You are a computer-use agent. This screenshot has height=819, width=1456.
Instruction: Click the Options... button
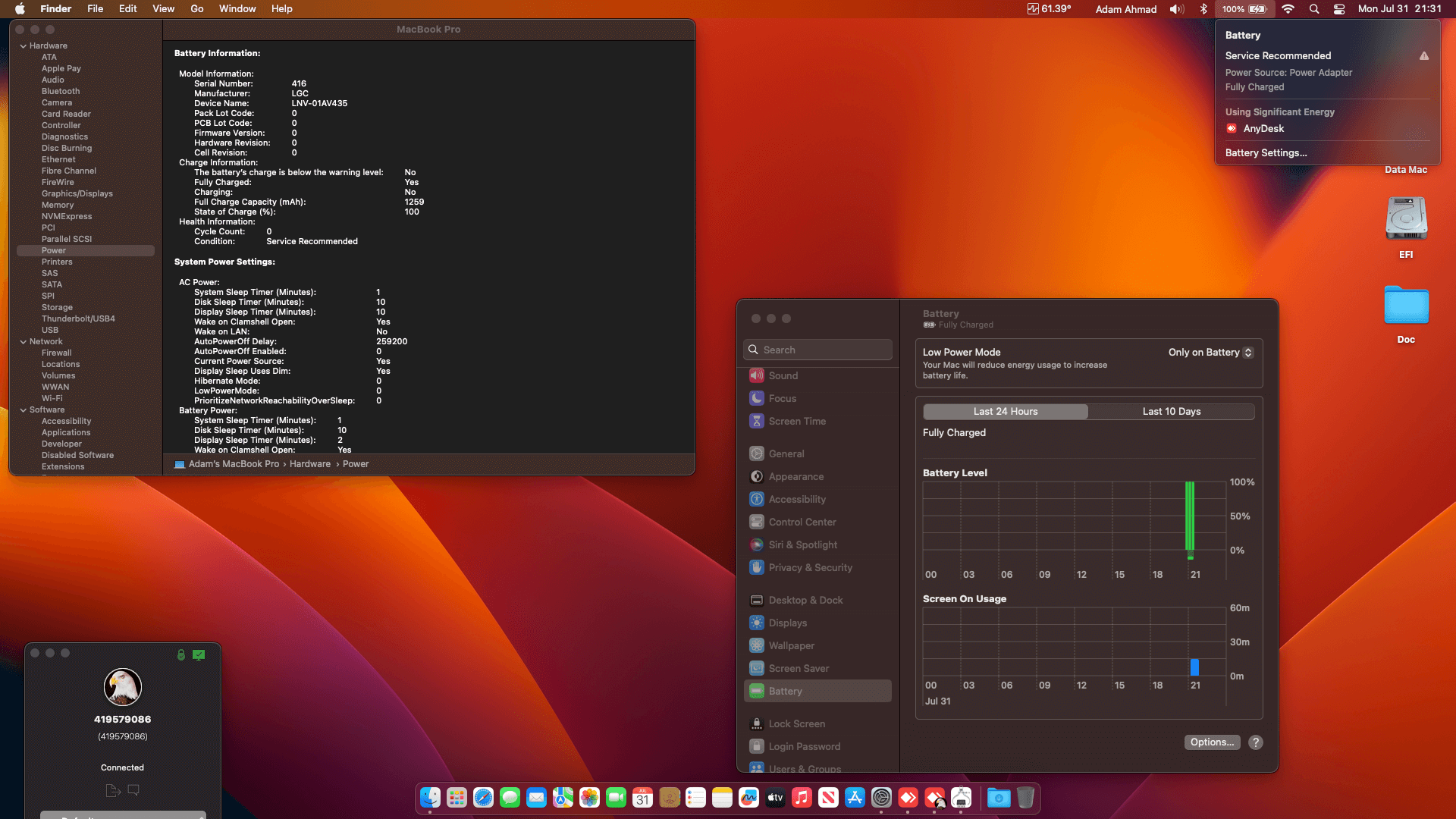pos(1212,742)
